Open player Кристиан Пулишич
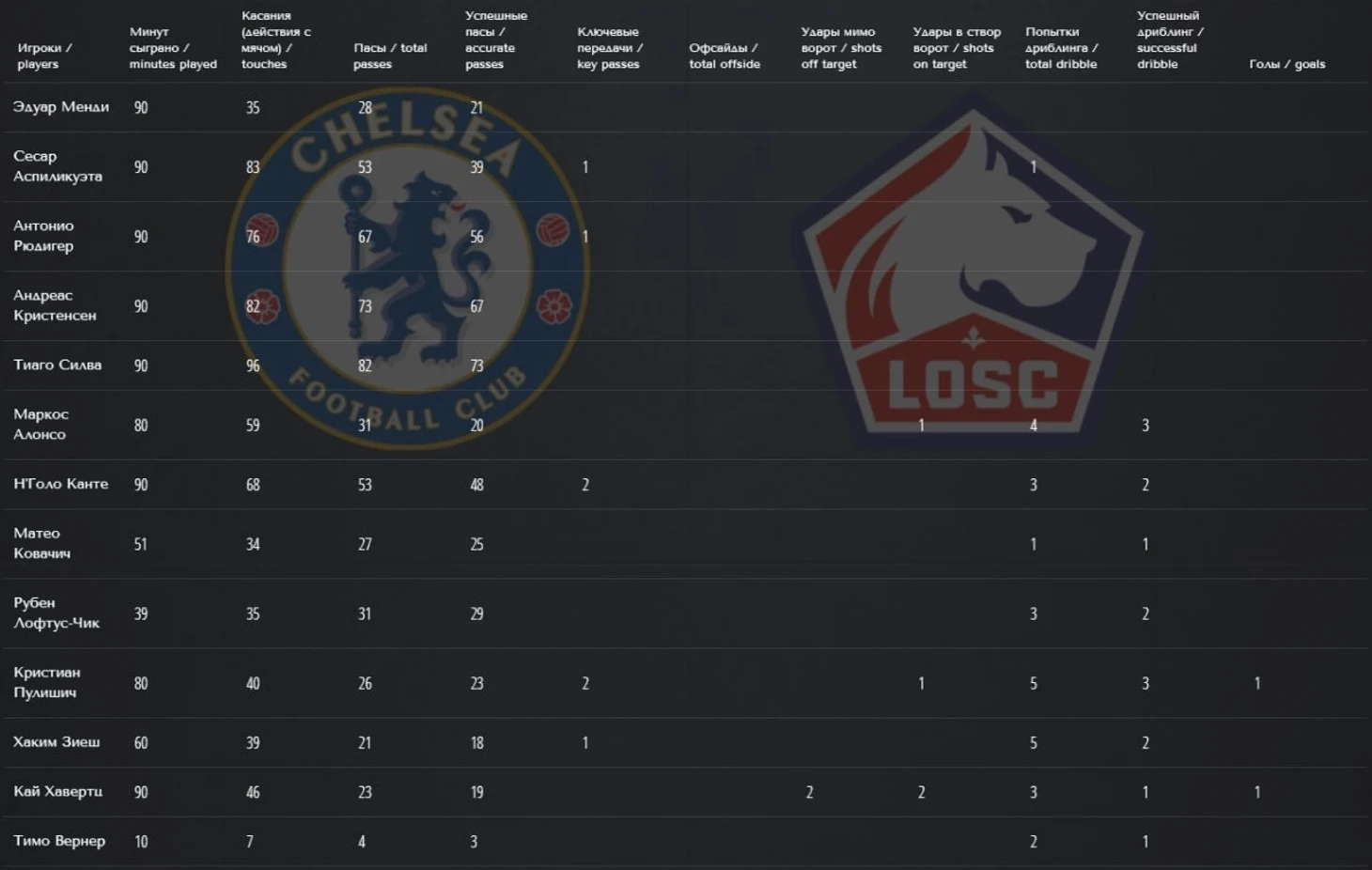Image resolution: width=1372 pixels, height=870 pixels. click(x=47, y=682)
